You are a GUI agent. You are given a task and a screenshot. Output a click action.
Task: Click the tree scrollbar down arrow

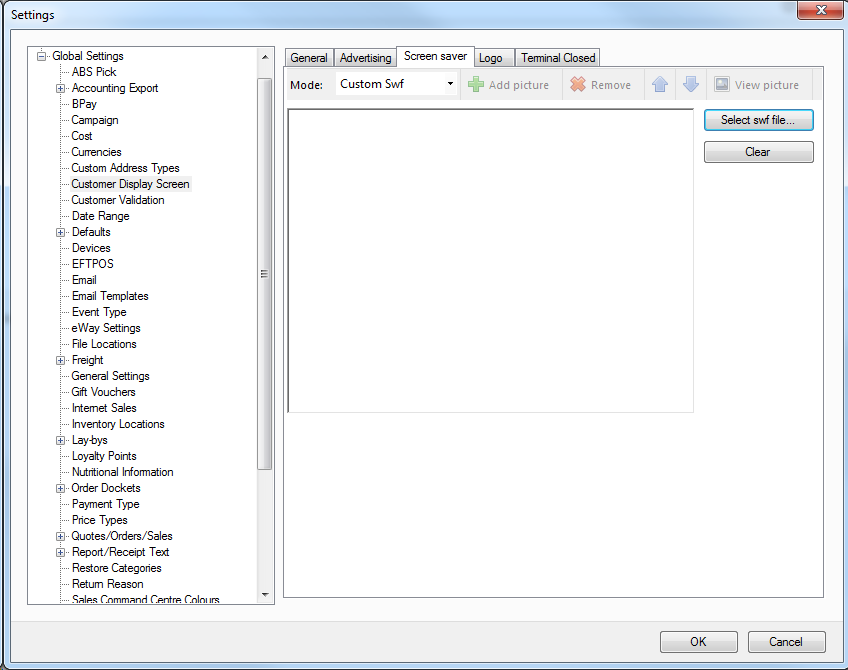265,594
